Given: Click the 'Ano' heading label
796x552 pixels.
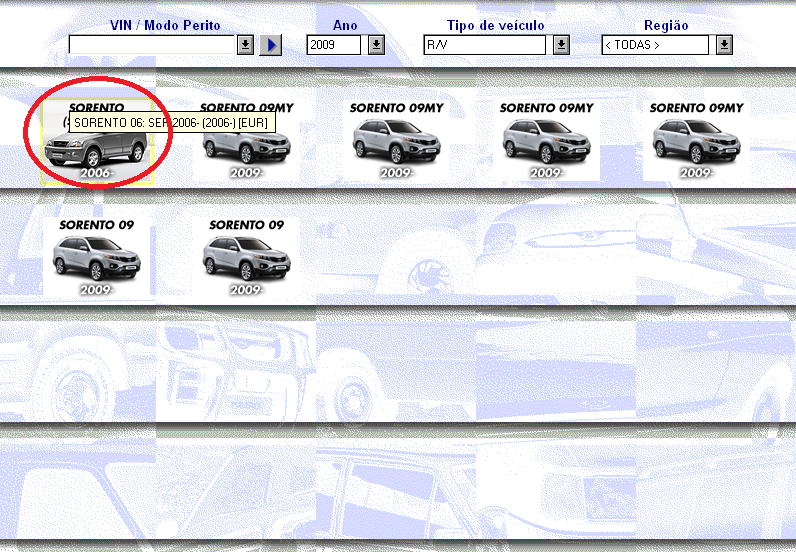Looking at the screenshot, I should point(345,25).
